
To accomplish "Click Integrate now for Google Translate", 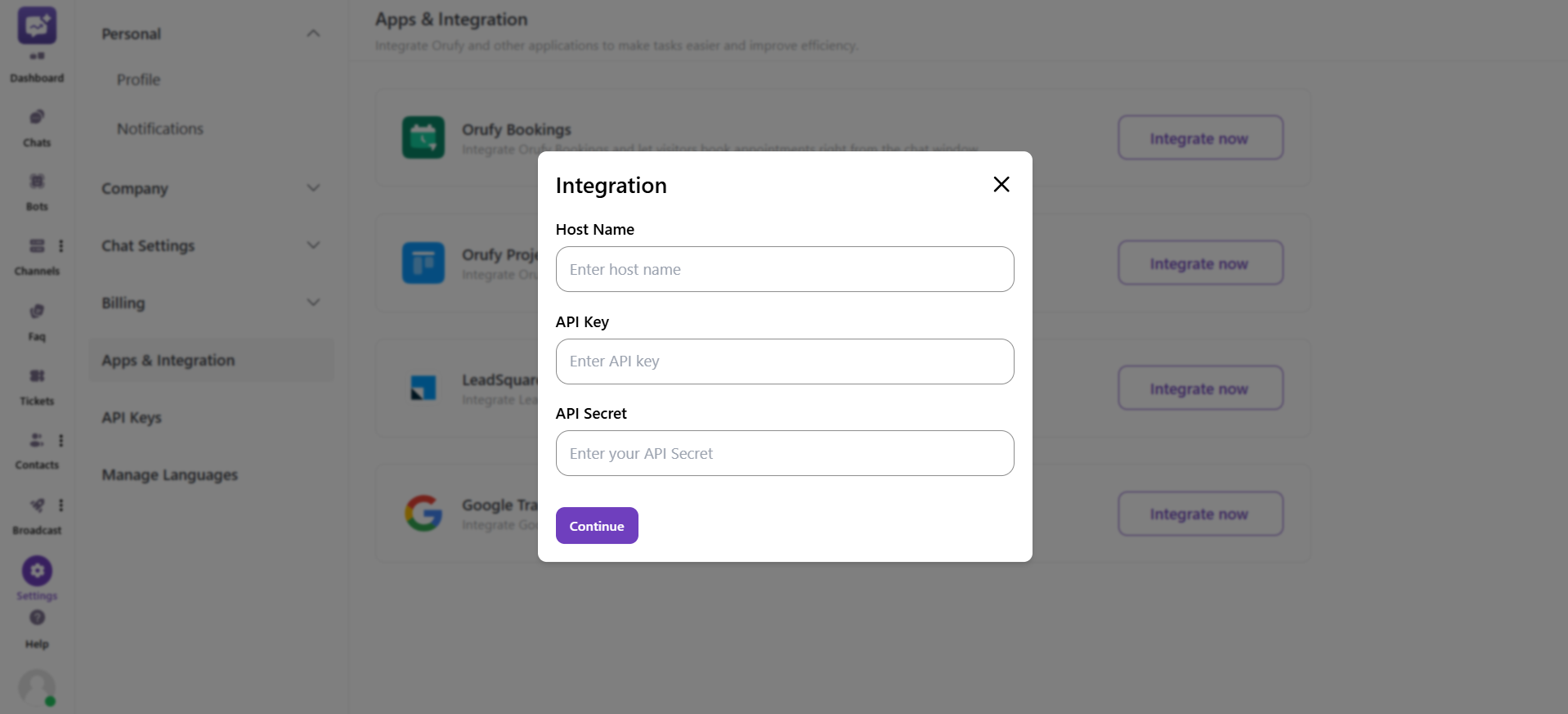I will (1200, 513).
